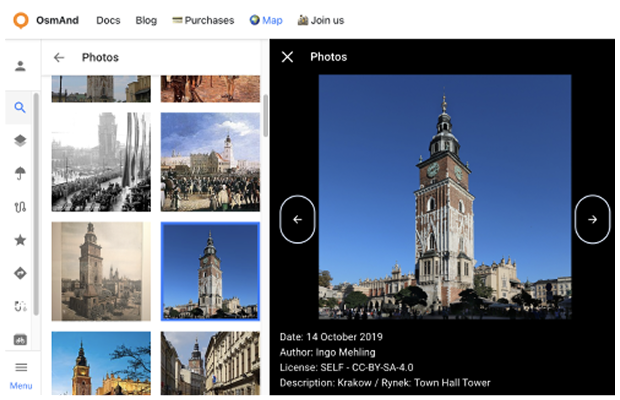Click the weather umbrella icon
This screenshot has height=400, width=620.
click(20, 173)
